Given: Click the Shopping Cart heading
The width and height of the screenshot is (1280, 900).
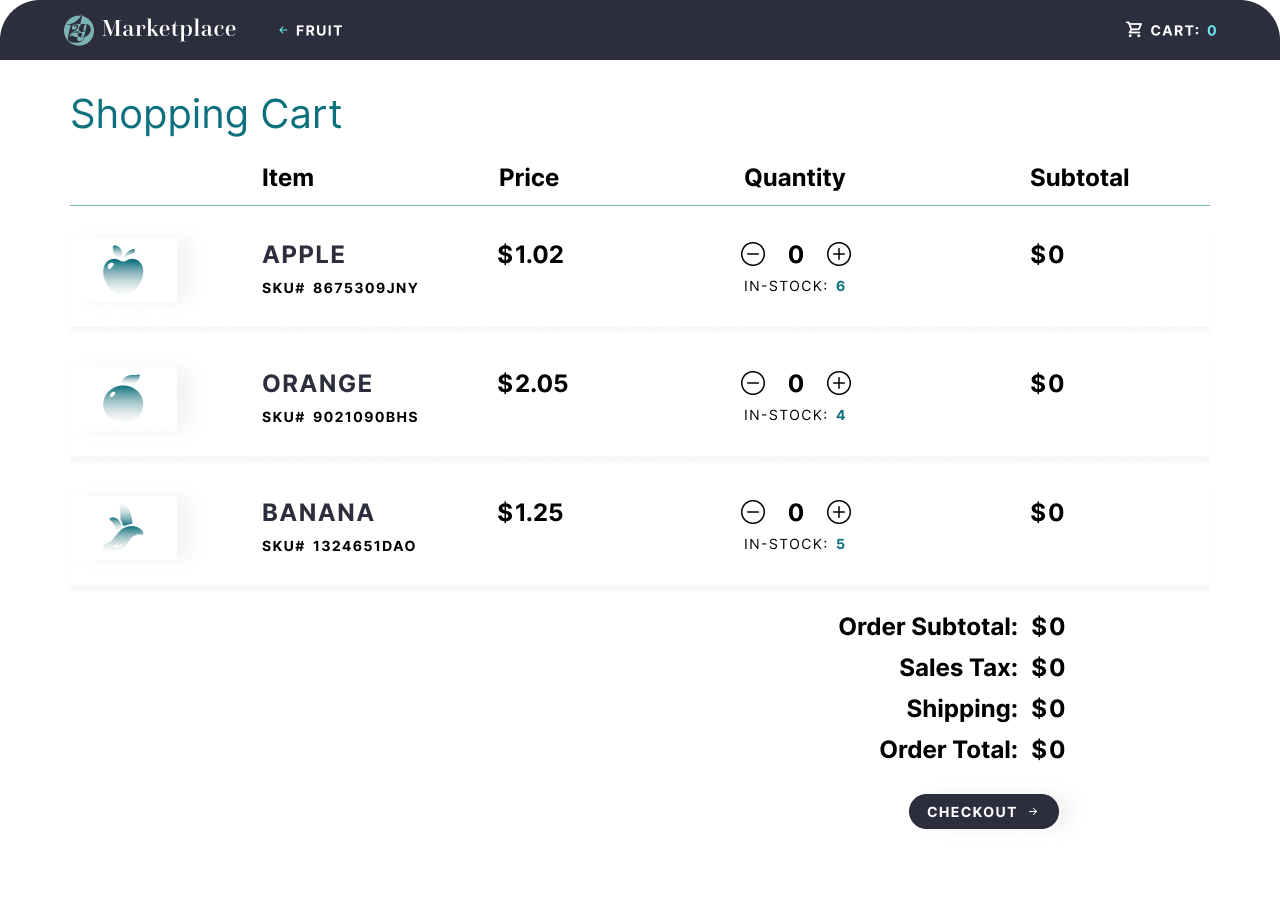Looking at the screenshot, I should click(206, 115).
